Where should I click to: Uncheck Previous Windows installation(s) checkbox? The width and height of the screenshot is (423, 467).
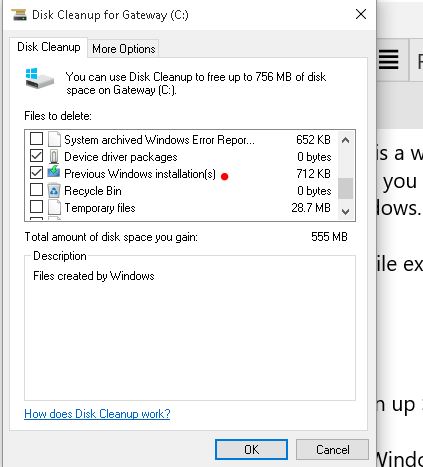click(36, 172)
